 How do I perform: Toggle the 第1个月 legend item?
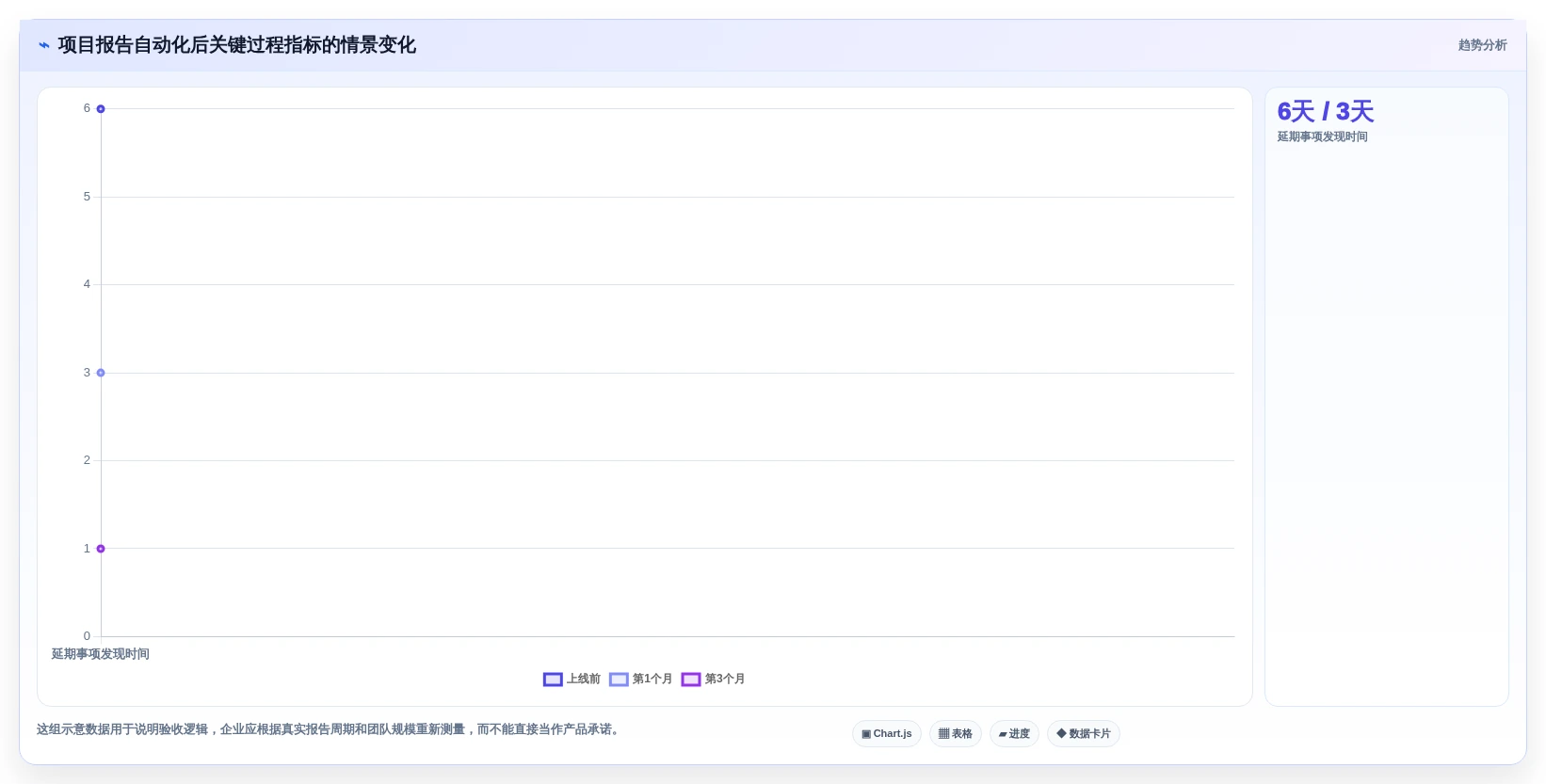640,679
